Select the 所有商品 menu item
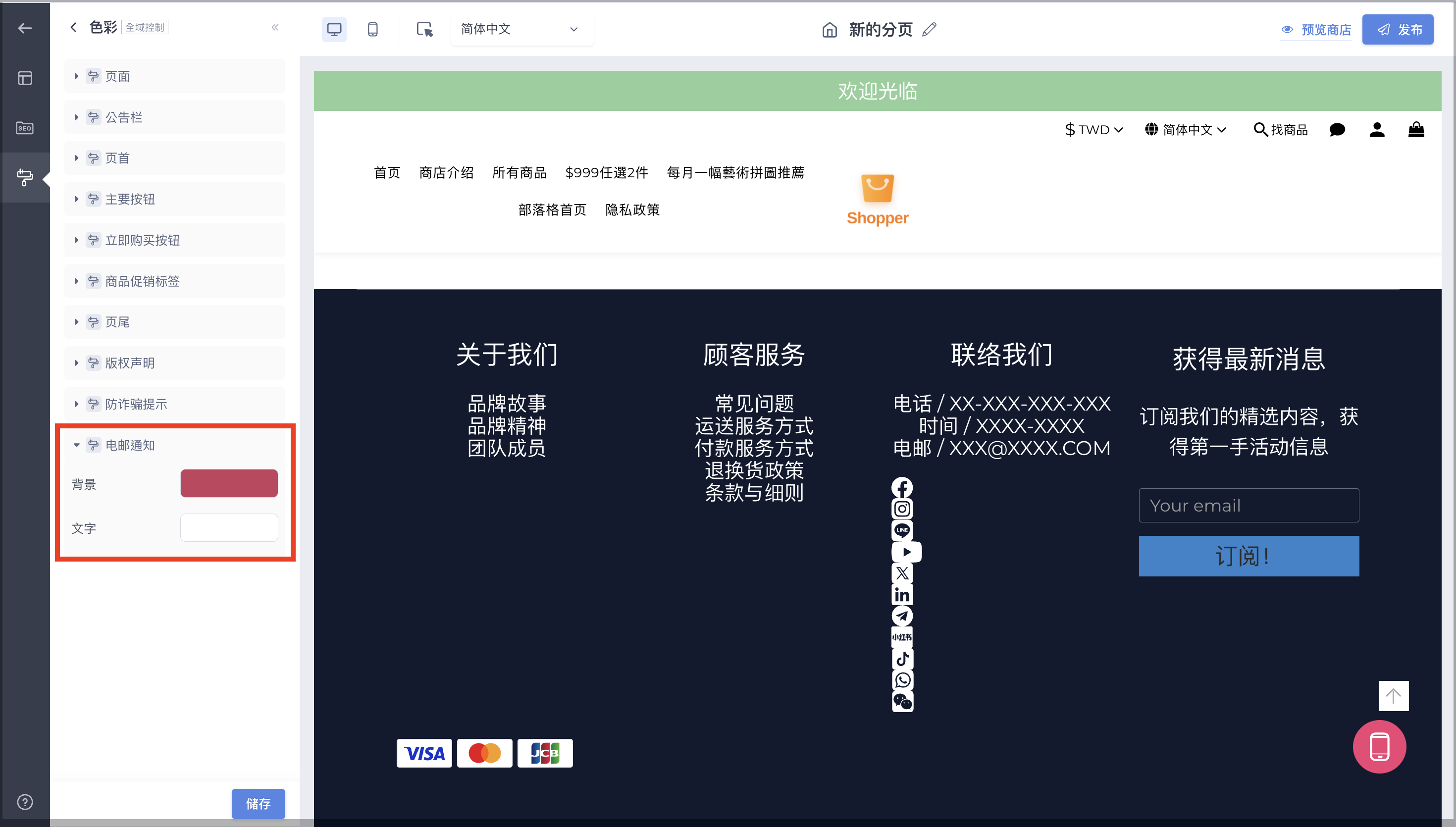This screenshot has height=827, width=1456. tap(519, 173)
